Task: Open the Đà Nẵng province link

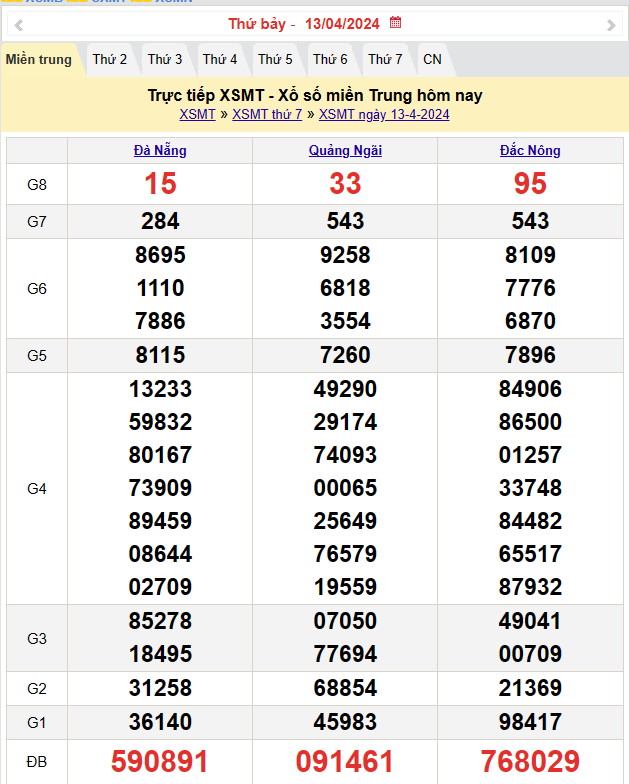Action: point(160,150)
